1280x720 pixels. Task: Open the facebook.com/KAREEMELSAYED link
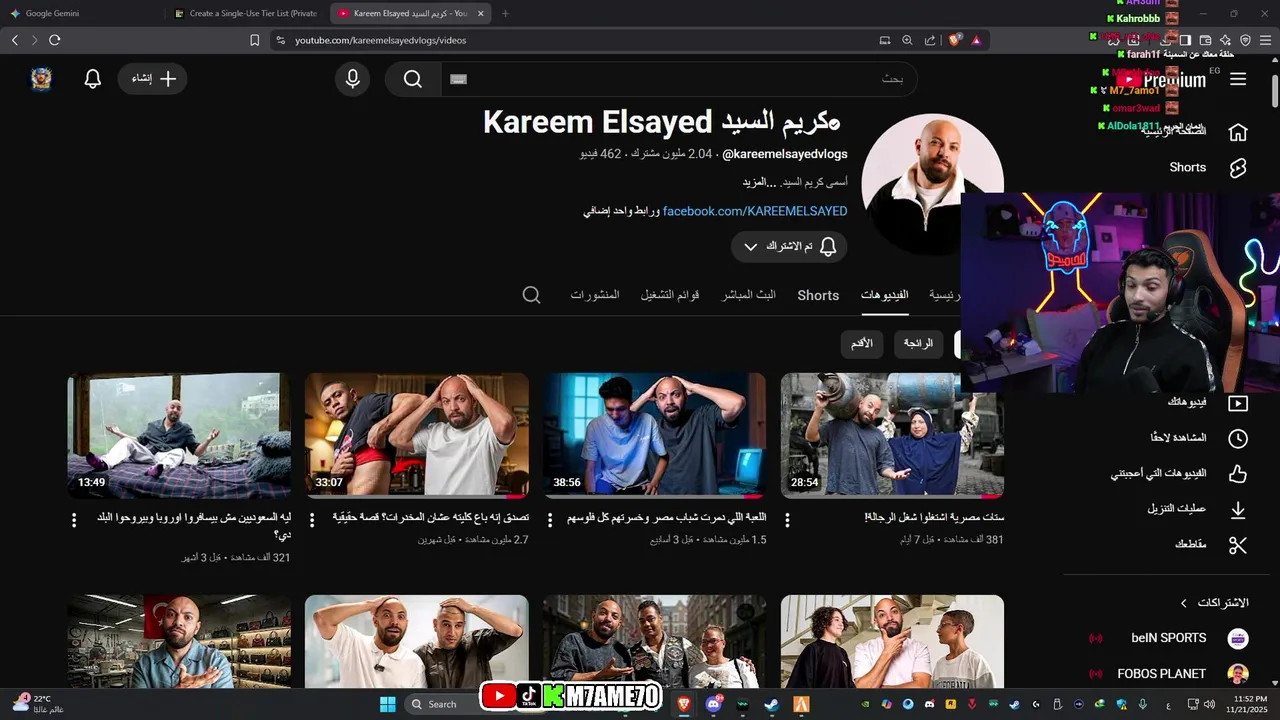[755, 211]
